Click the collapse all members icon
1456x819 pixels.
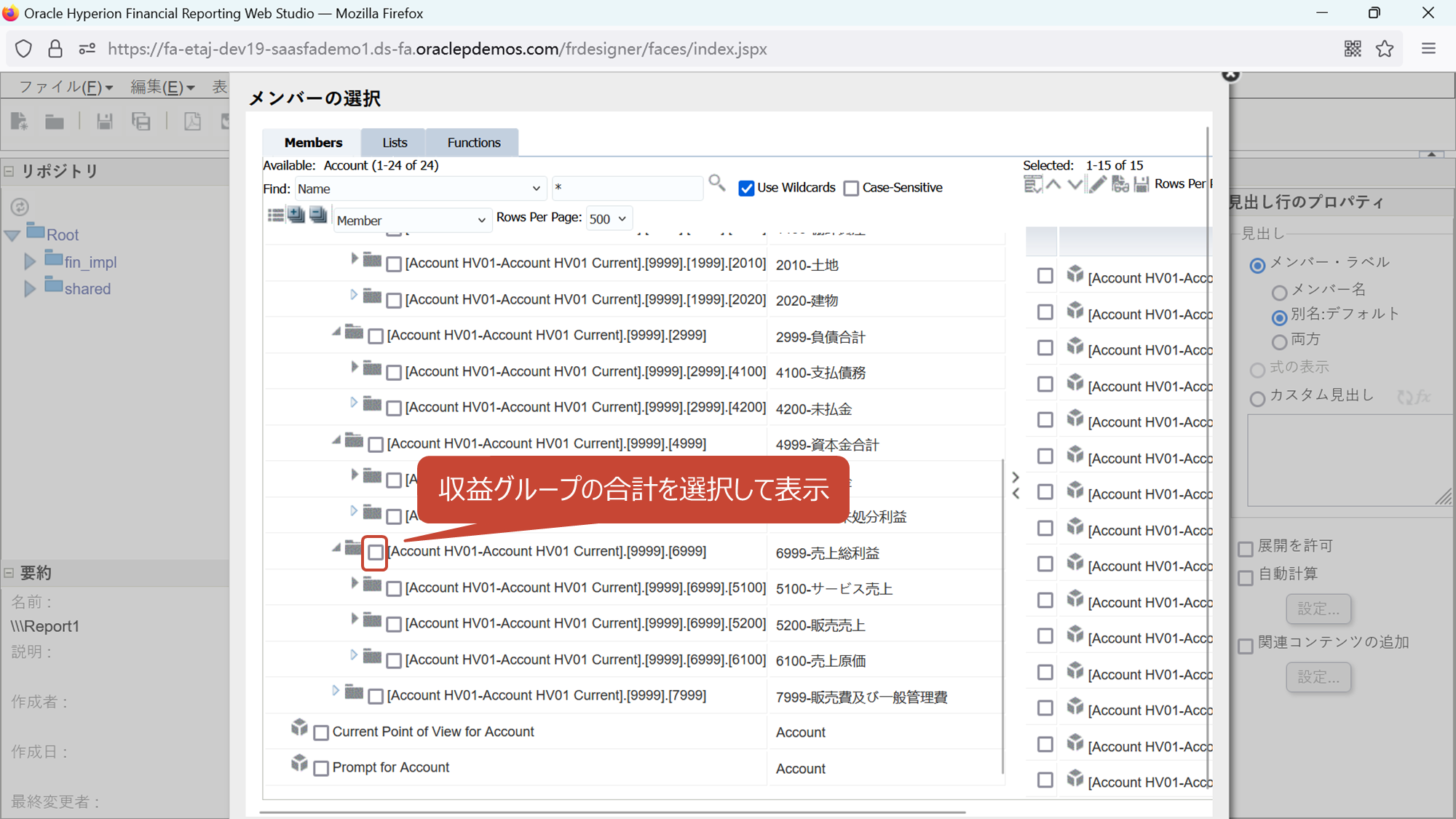coord(318,215)
